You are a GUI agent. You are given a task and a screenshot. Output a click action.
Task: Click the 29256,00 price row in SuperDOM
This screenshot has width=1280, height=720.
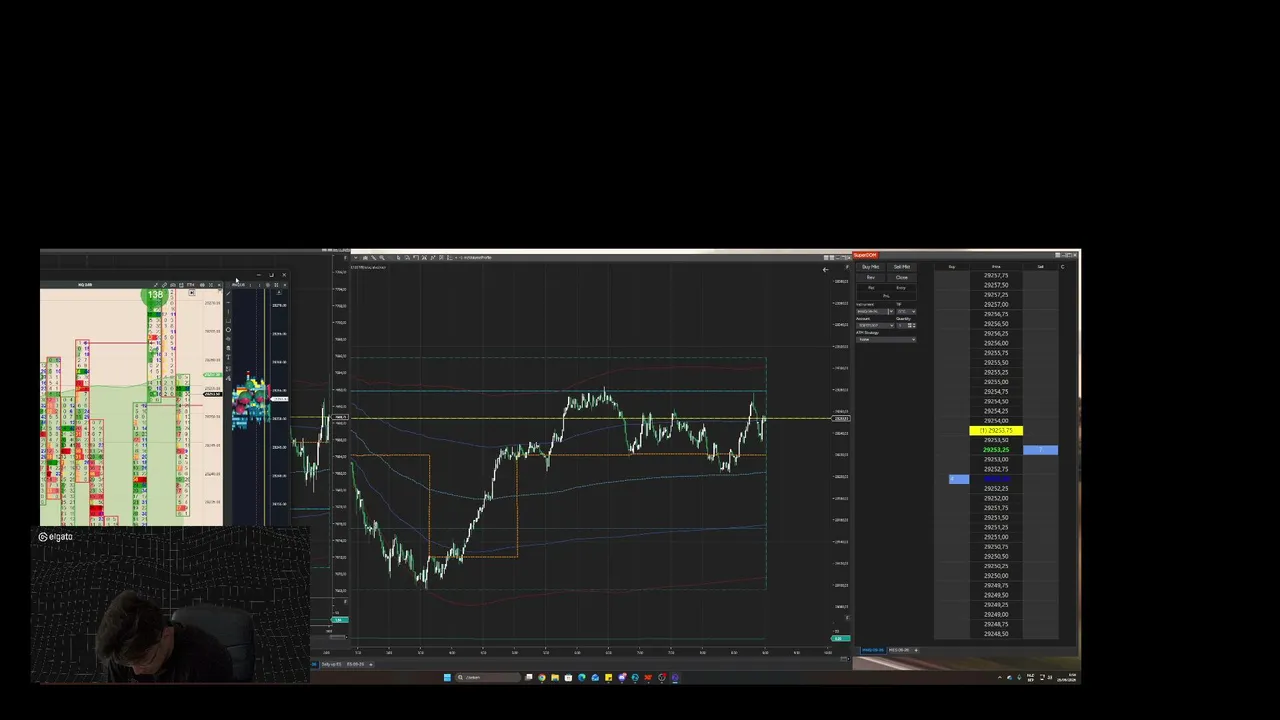point(996,343)
